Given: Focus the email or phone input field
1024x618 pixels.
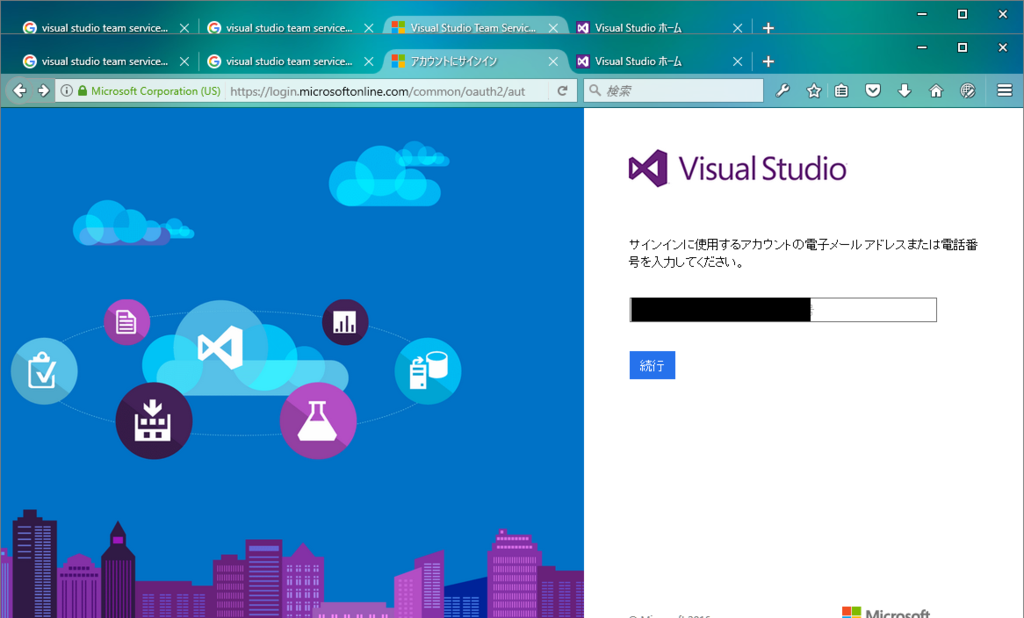Looking at the screenshot, I should click(782, 310).
